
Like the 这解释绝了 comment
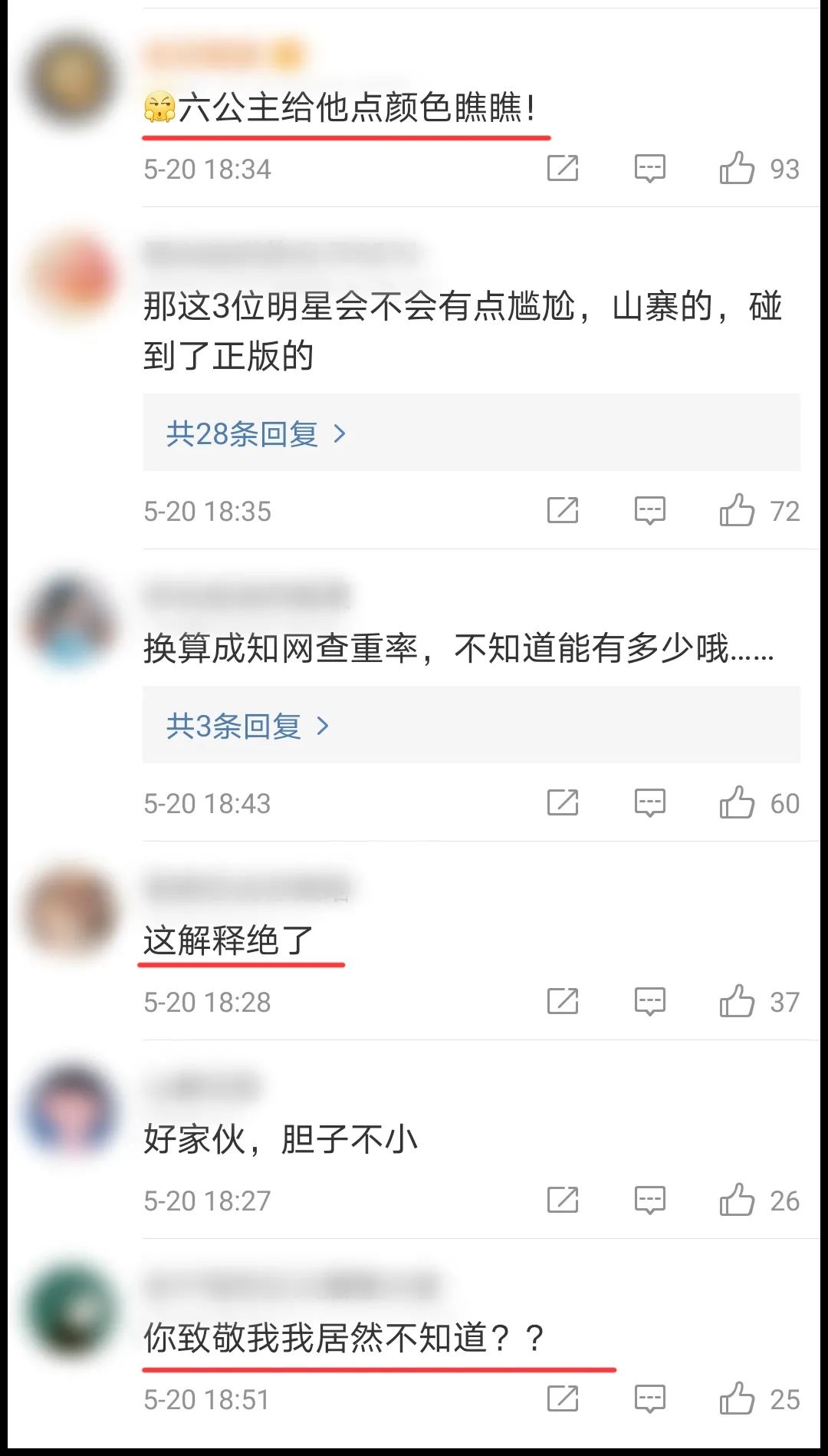737,1001
